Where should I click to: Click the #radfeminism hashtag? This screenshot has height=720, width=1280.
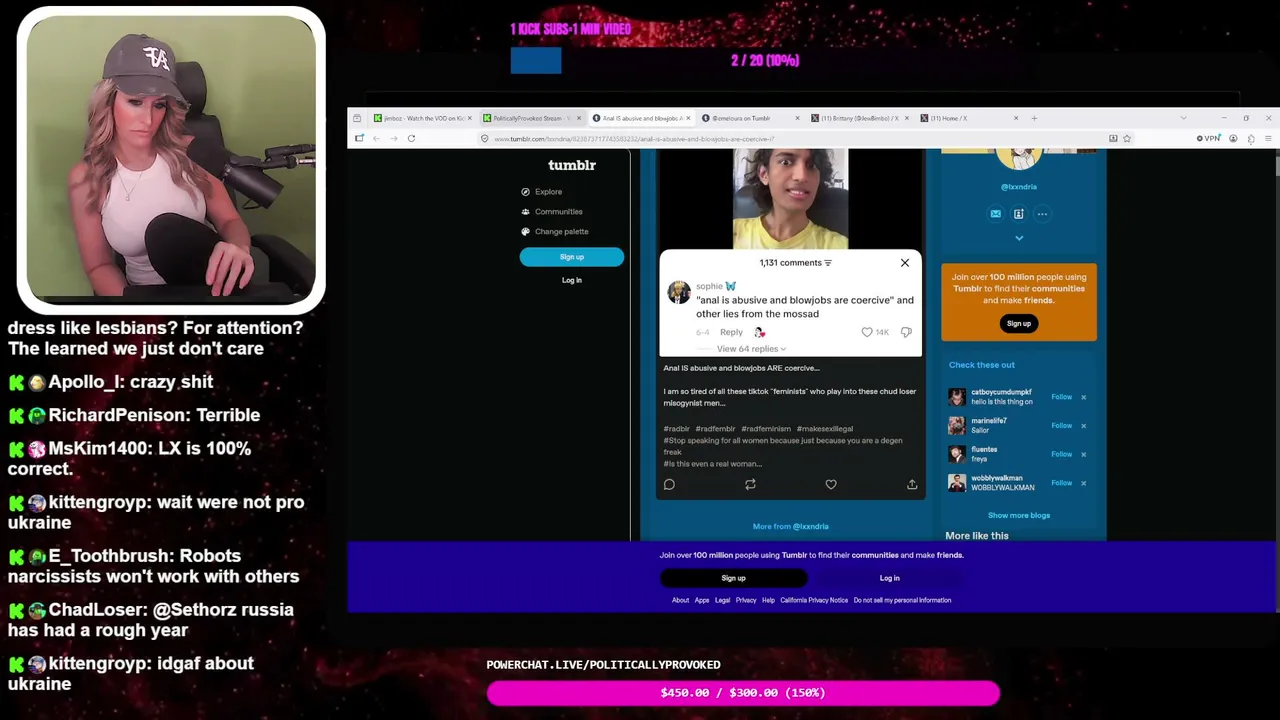pos(766,429)
